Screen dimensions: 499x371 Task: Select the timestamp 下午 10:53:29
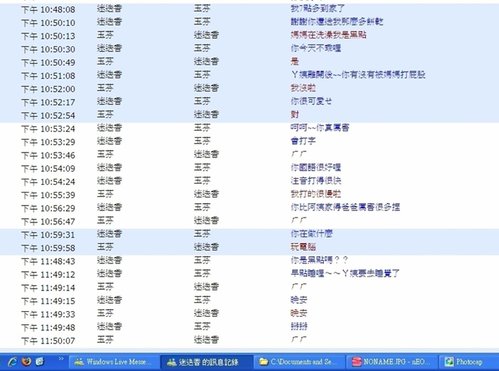pyautogui.click(x=48, y=142)
